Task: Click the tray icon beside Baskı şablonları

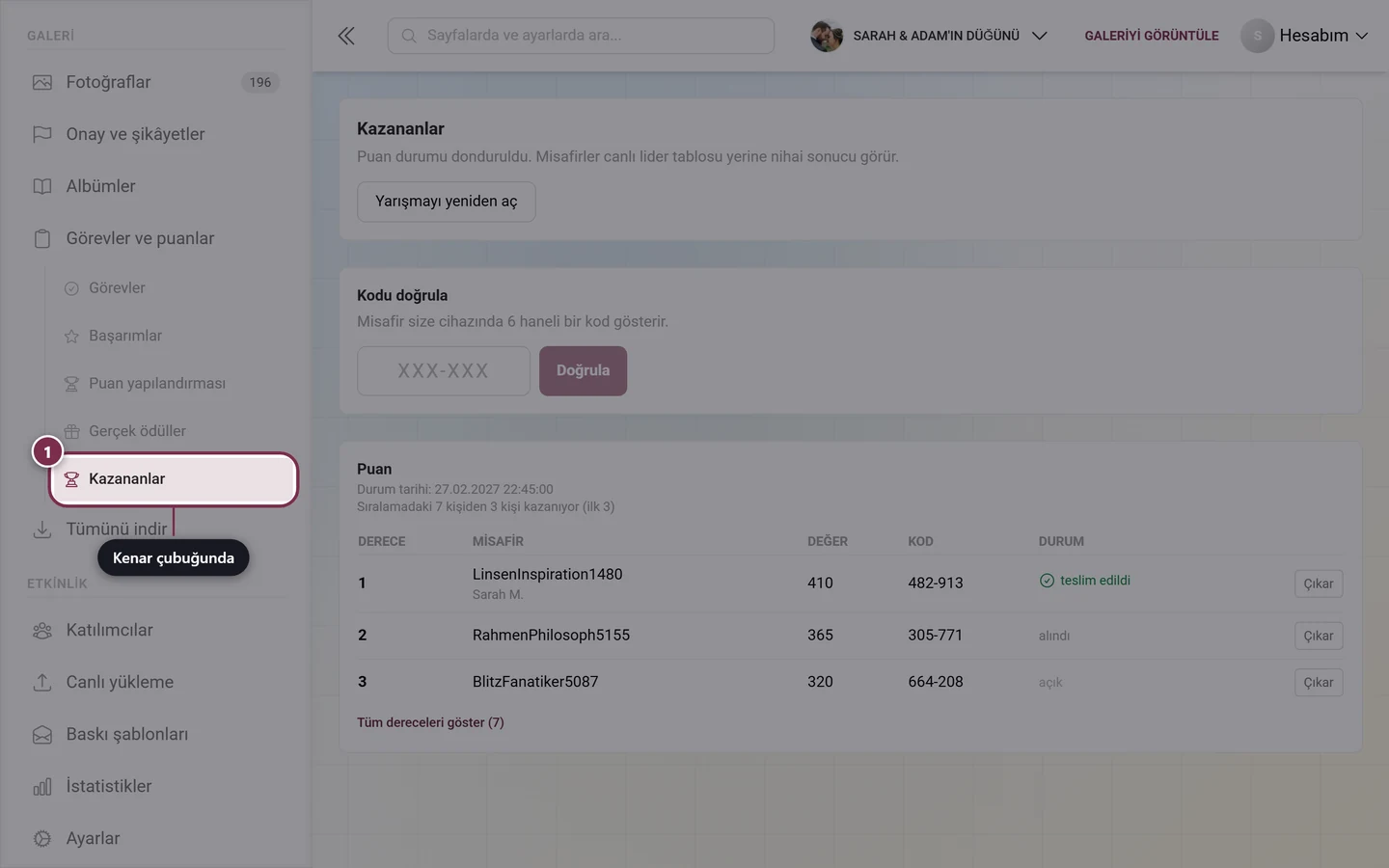Action: 42,734
